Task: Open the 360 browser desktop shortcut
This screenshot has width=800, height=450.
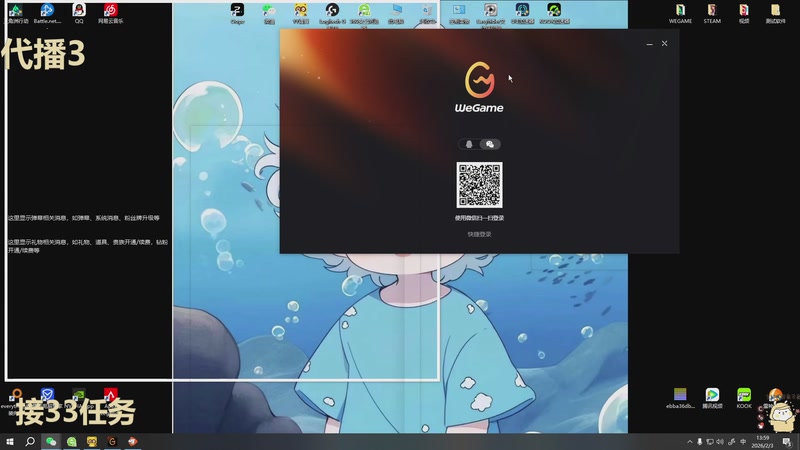Action: pos(364,13)
